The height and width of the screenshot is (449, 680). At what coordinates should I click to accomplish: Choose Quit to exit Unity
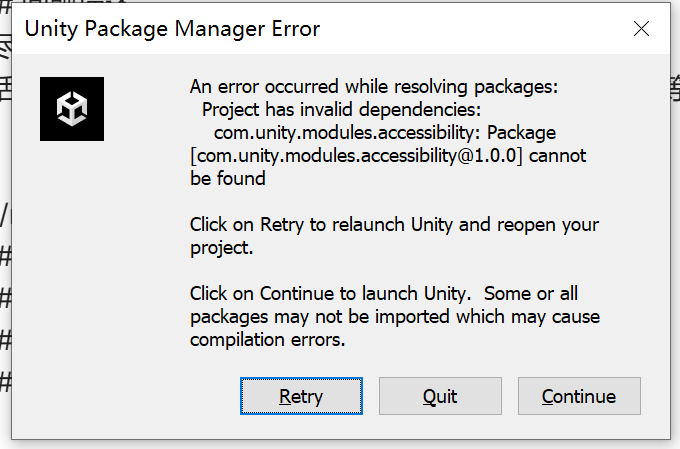coord(440,396)
